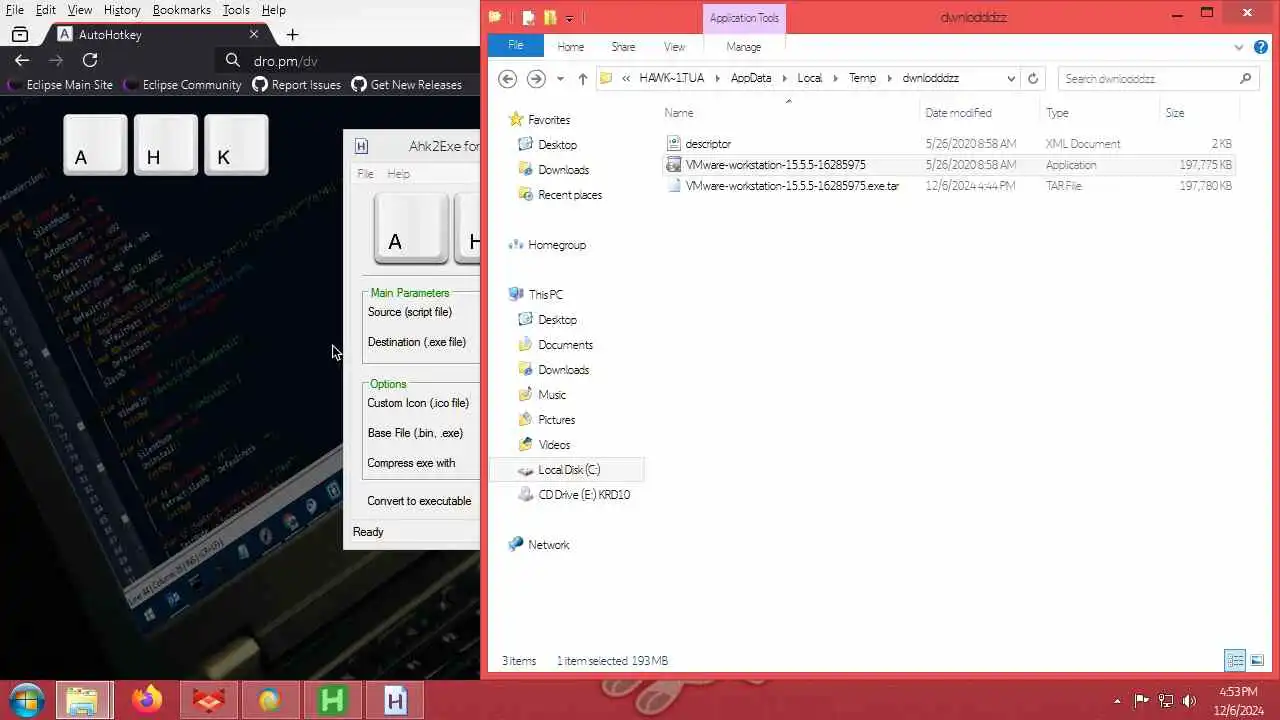Open Ahk2Exe File menu
Screen dimensions: 1280x720
click(366, 174)
